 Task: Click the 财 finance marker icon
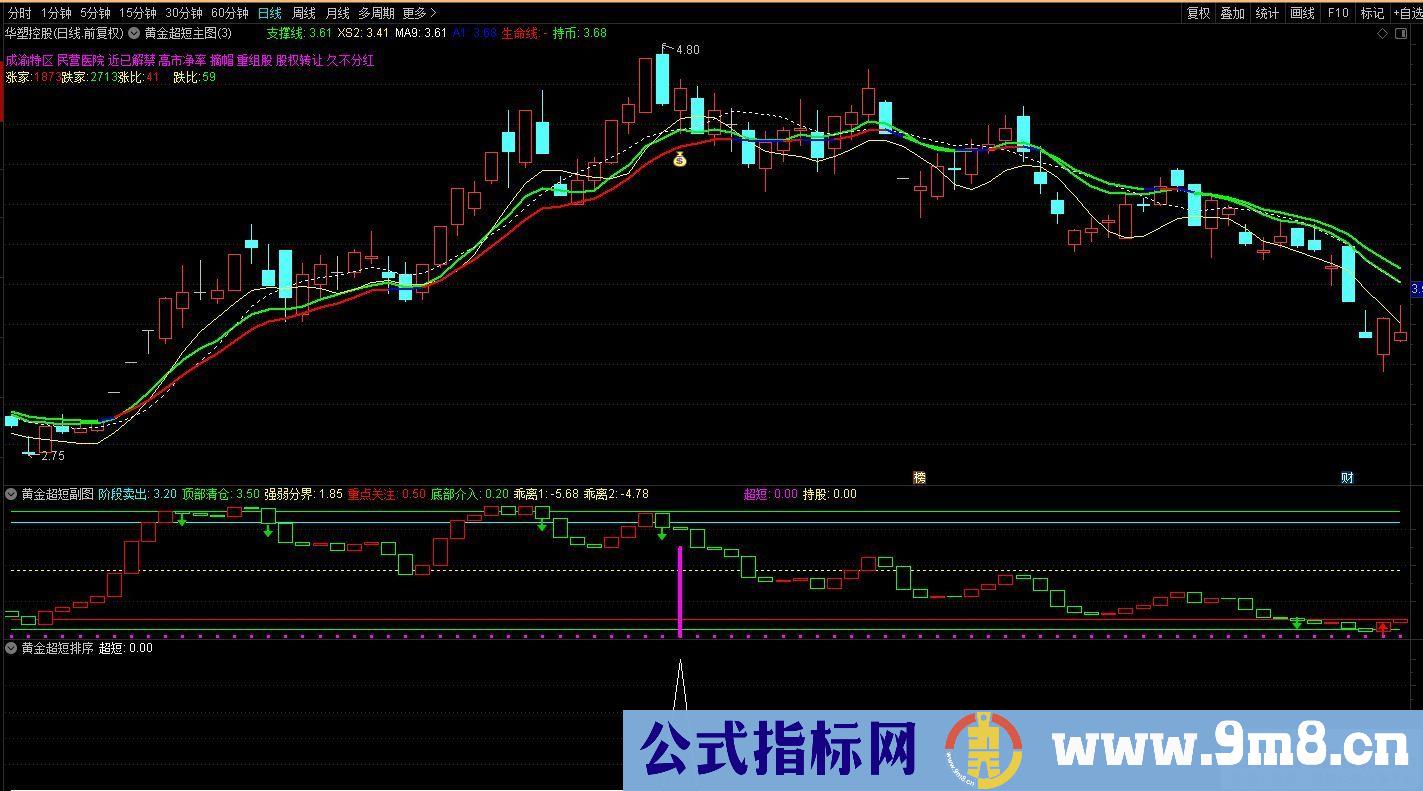coord(1347,478)
